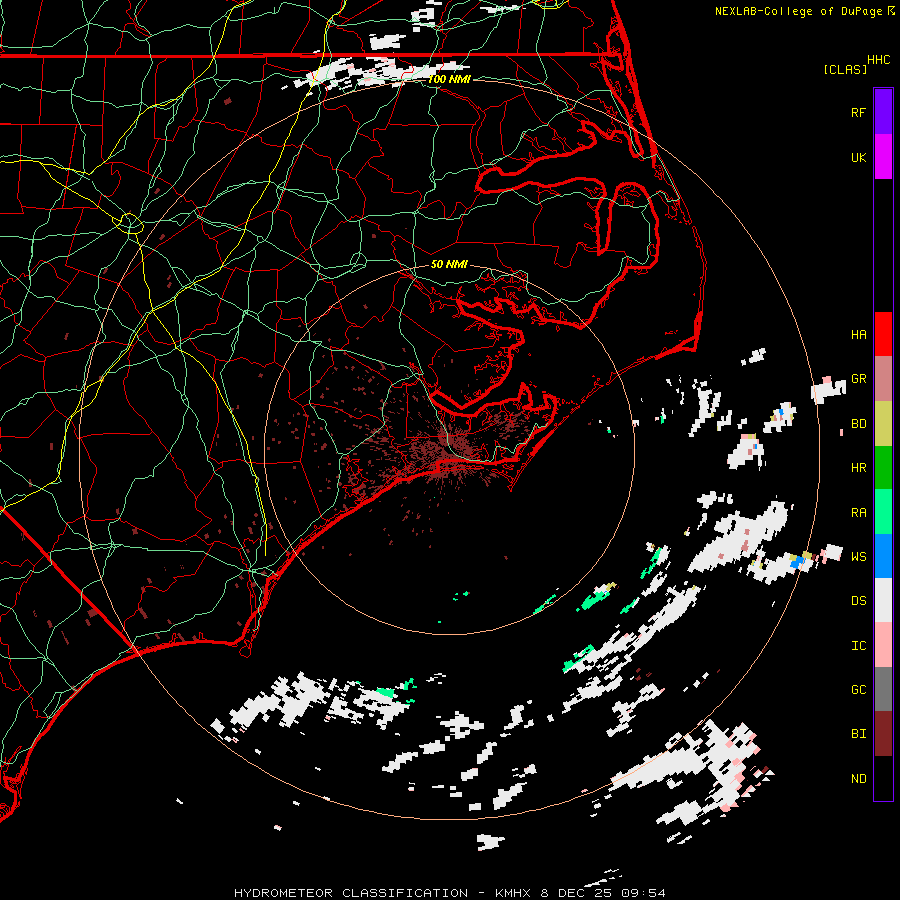Select the GC ground clutter gray swatch
900x900 pixels.
[883, 689]
